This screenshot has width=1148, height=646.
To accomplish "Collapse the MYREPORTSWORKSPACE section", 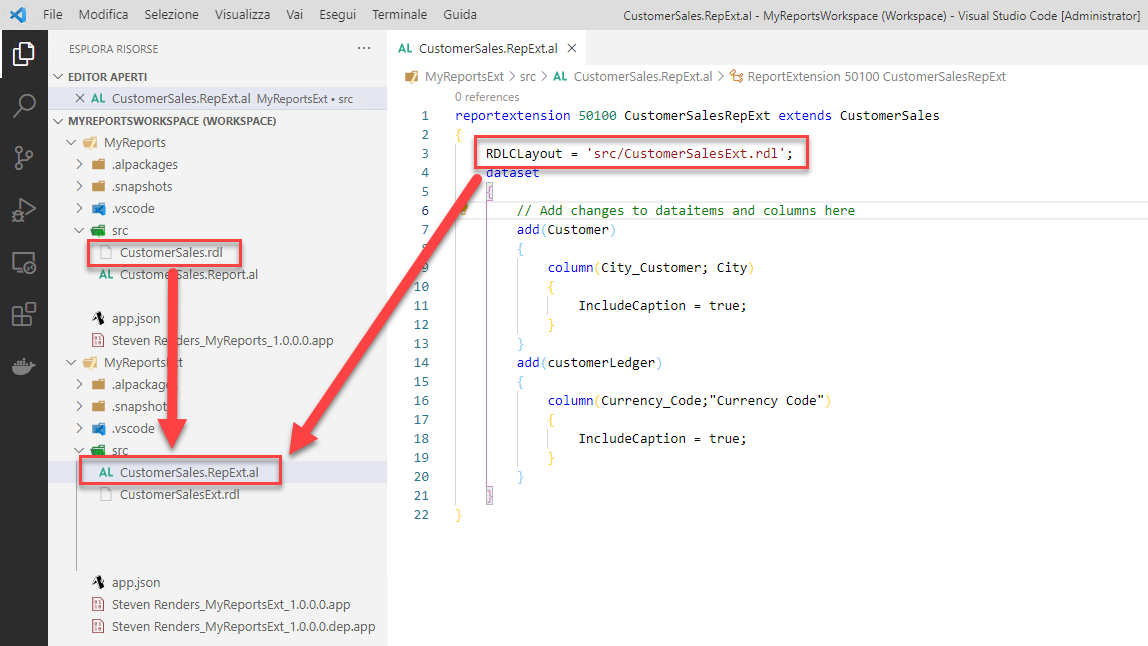I will click(x=59, y=120).
